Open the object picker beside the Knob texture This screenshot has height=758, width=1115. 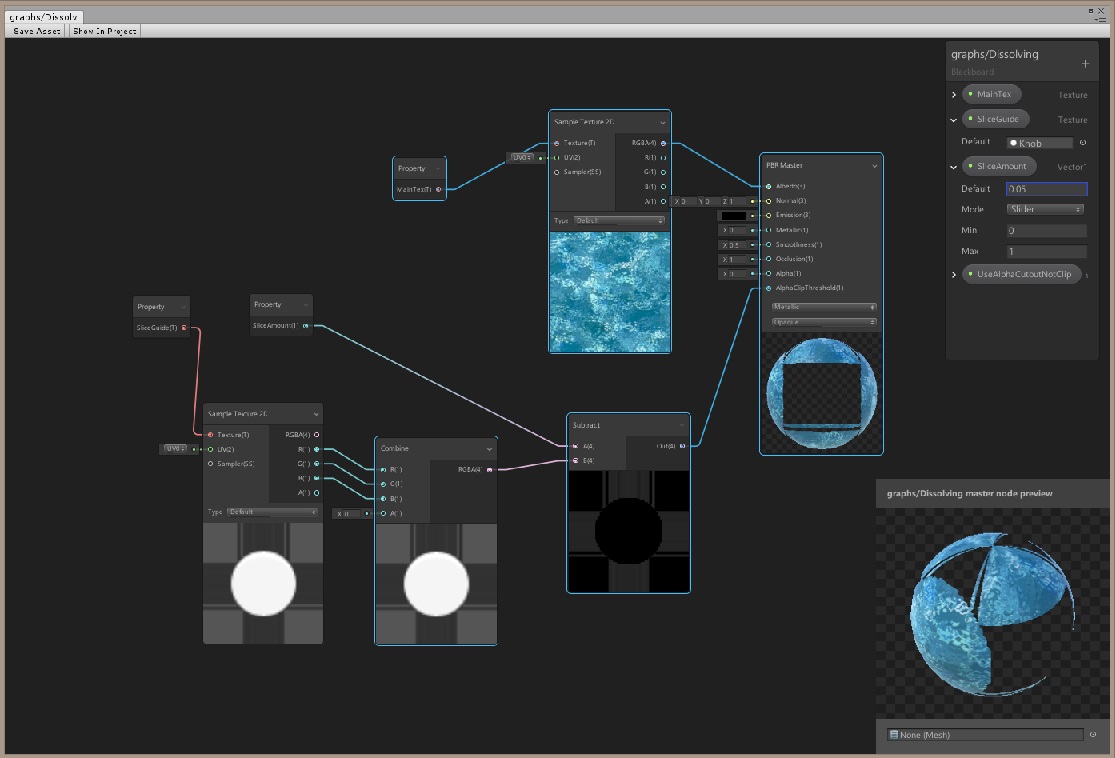pos(1082,142)
